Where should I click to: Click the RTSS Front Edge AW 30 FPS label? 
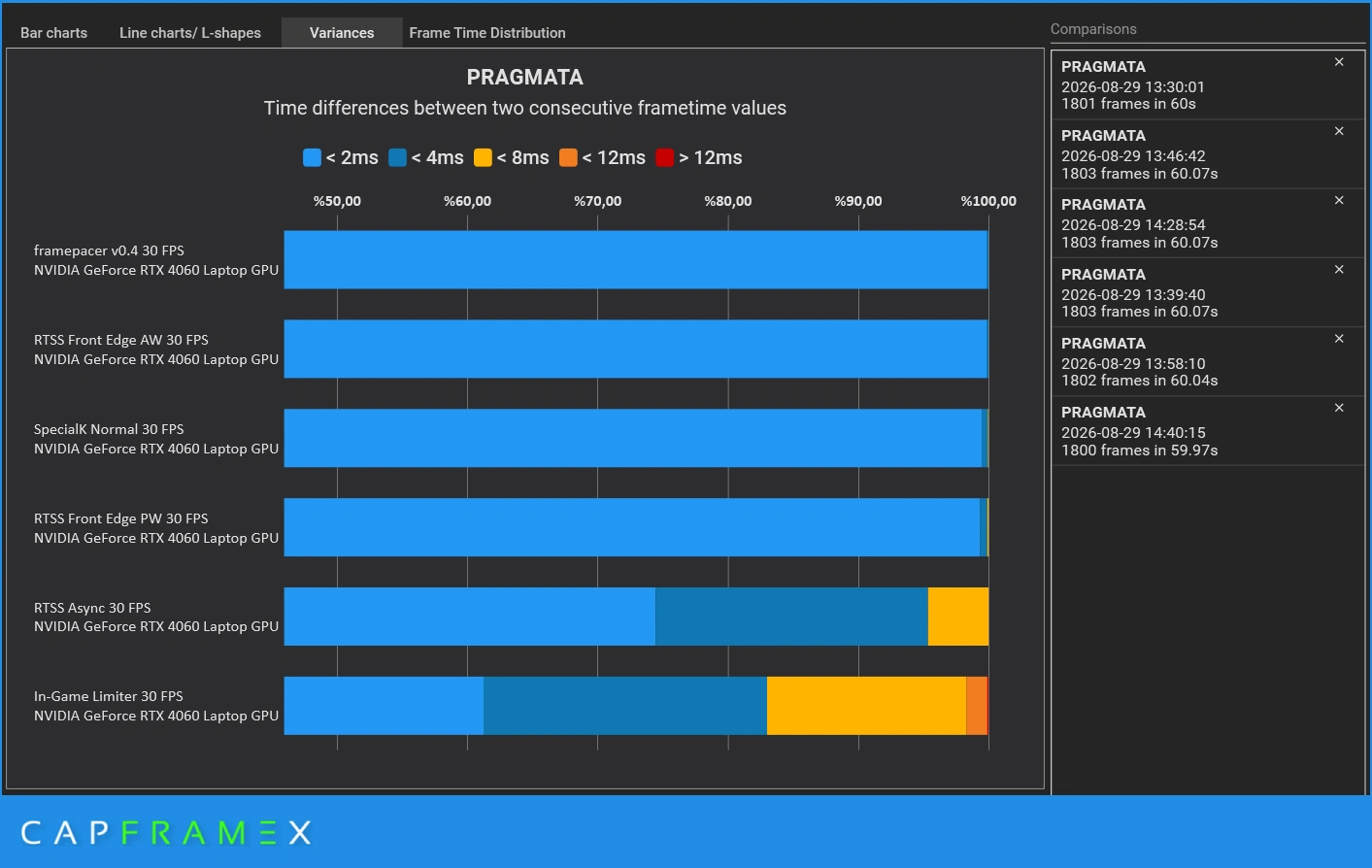tap(121, 340)
